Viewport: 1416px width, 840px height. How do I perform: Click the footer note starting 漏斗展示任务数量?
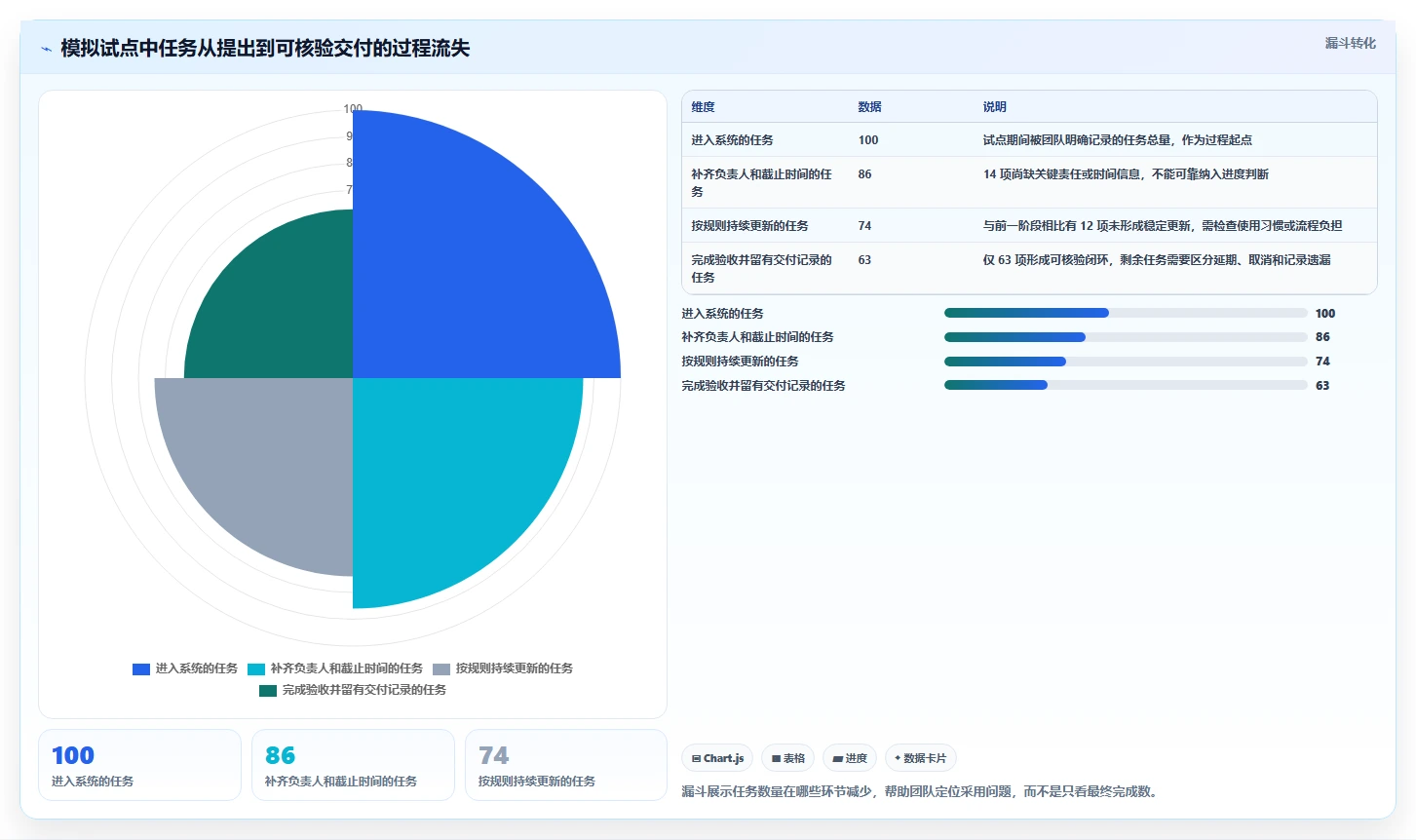click(922, 791)
